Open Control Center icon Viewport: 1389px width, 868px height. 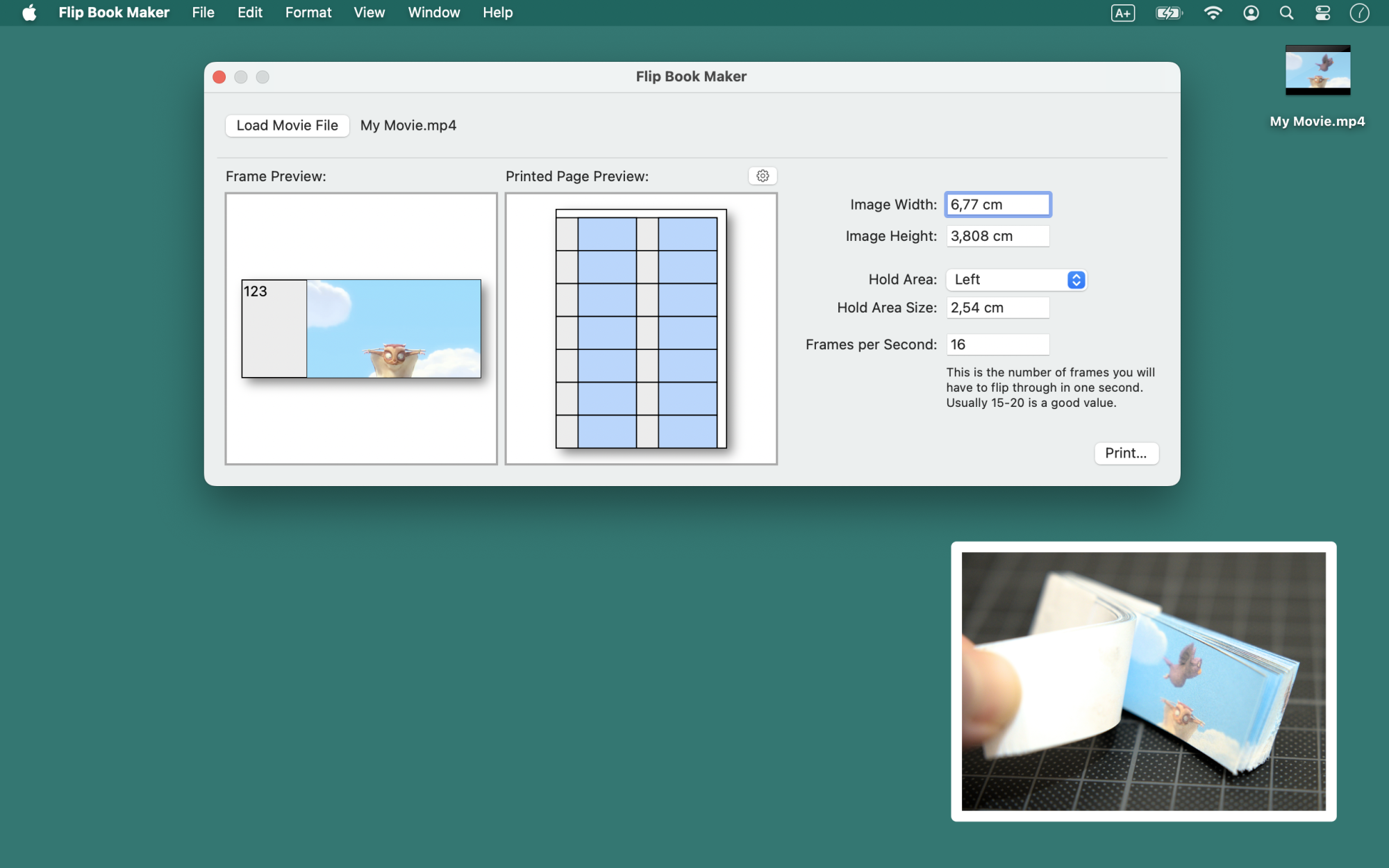click(1322, 12)
